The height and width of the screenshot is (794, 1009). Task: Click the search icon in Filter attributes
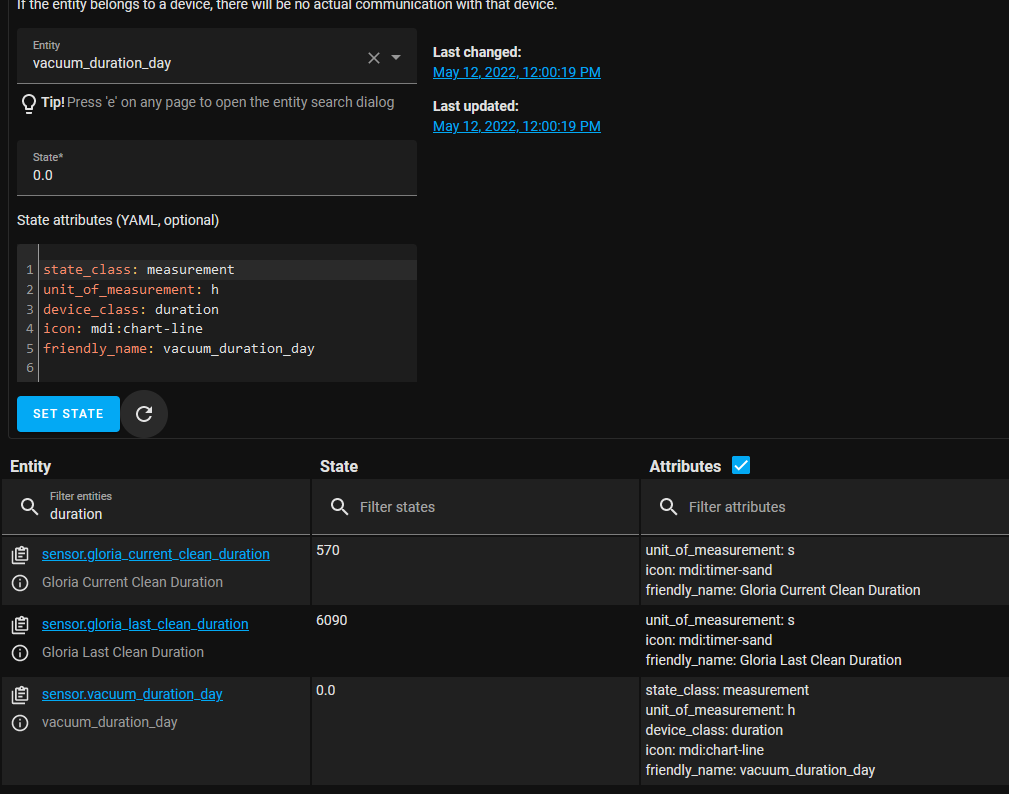668,507
